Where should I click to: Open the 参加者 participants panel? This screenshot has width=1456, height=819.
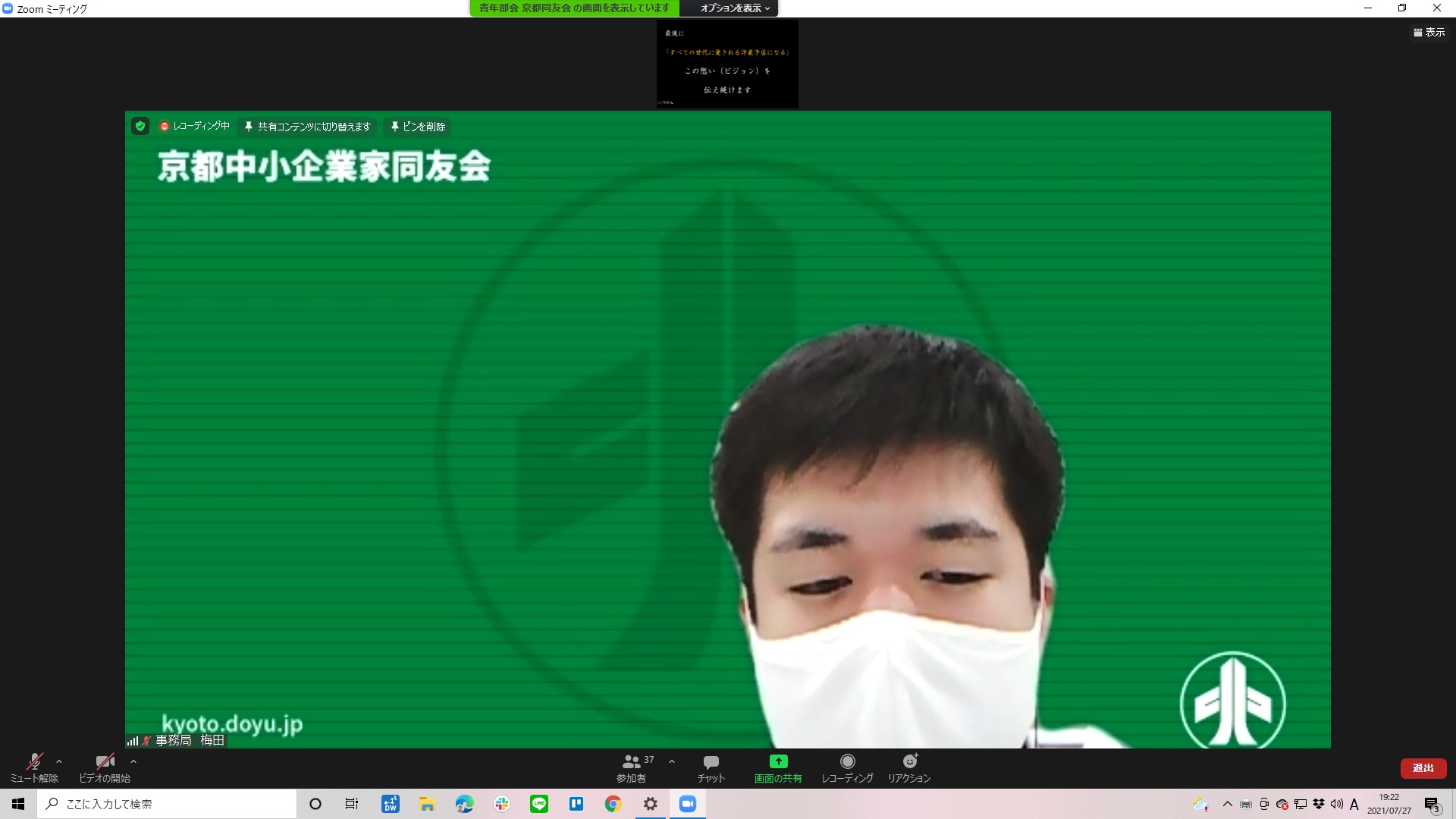(x=632, y=767)
